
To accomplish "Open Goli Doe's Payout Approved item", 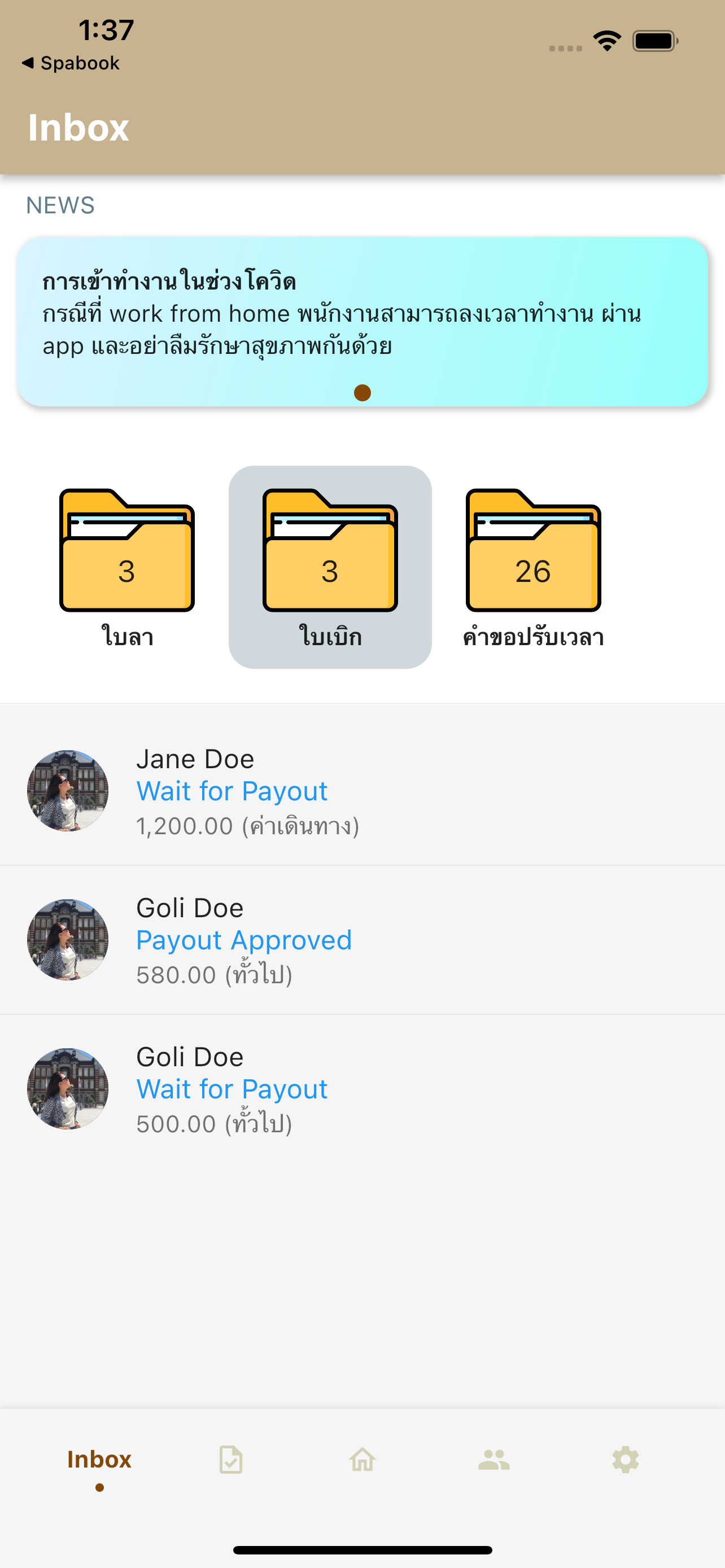I will click(x=362, y=940).
